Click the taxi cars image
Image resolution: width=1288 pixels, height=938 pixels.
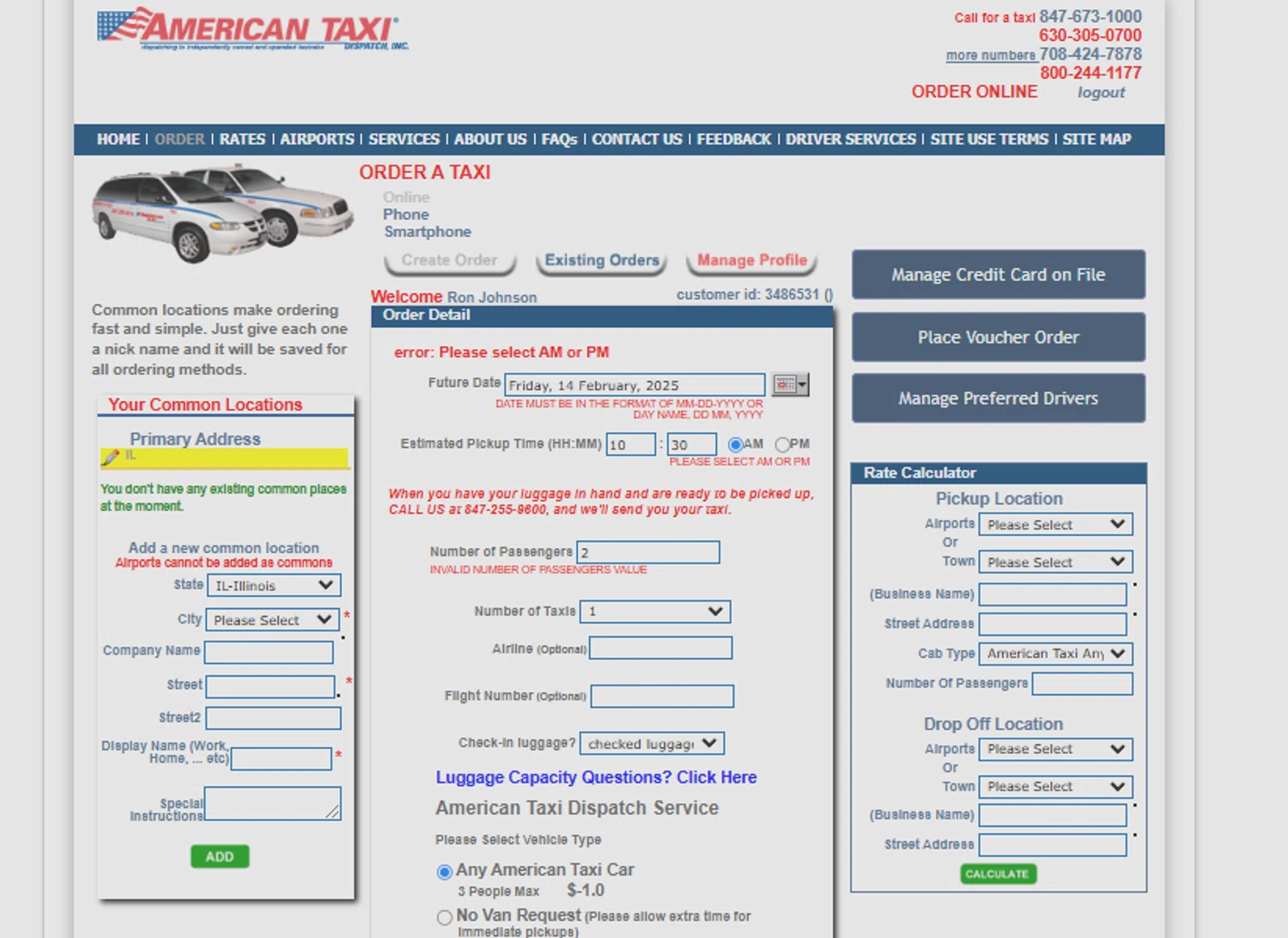point(222,213)
